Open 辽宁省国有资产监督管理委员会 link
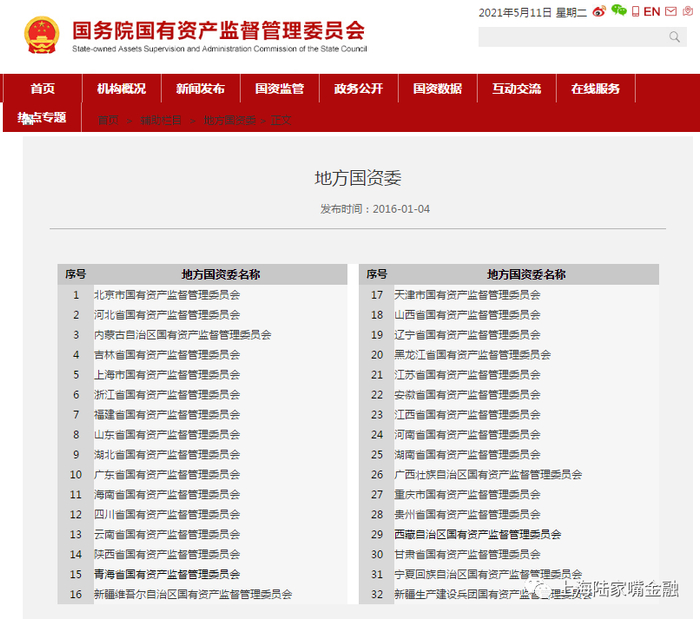This screenshot has height=619, width=700. (x=467, y=335)
